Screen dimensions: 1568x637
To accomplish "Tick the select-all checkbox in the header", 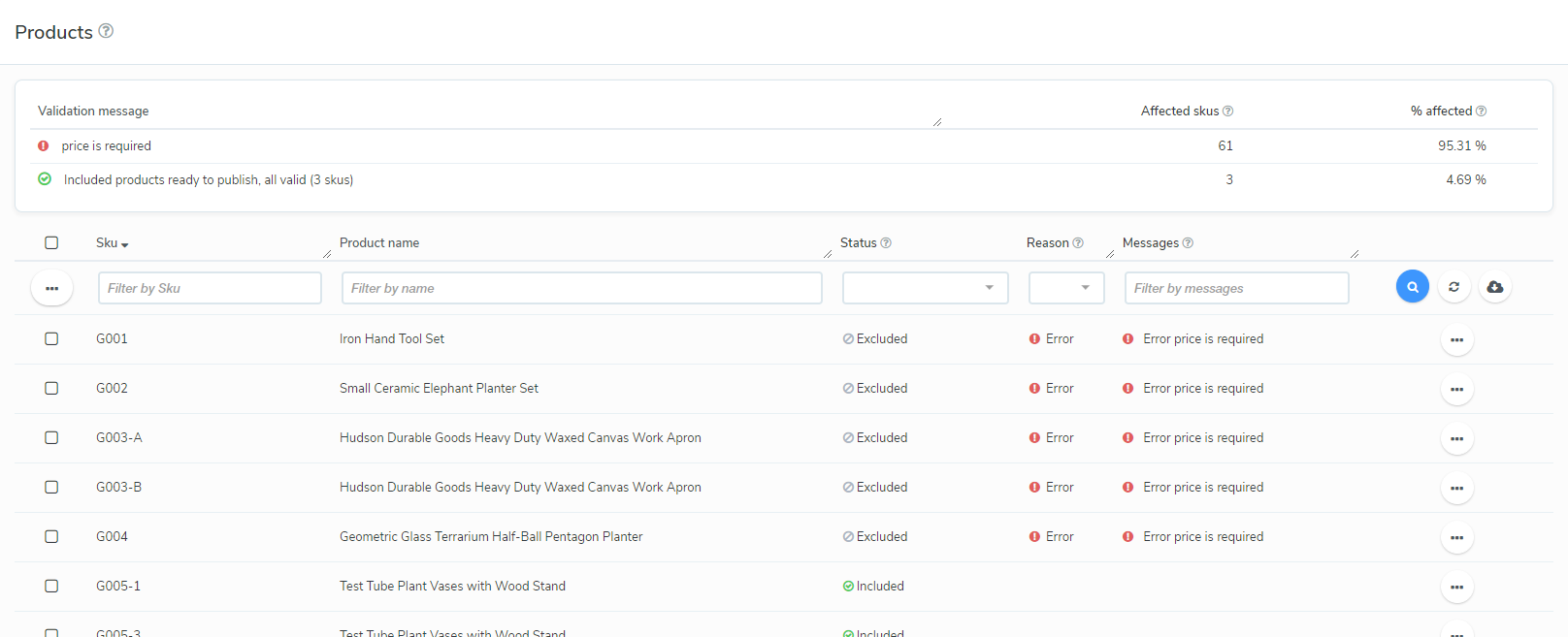I will (51, 243).
